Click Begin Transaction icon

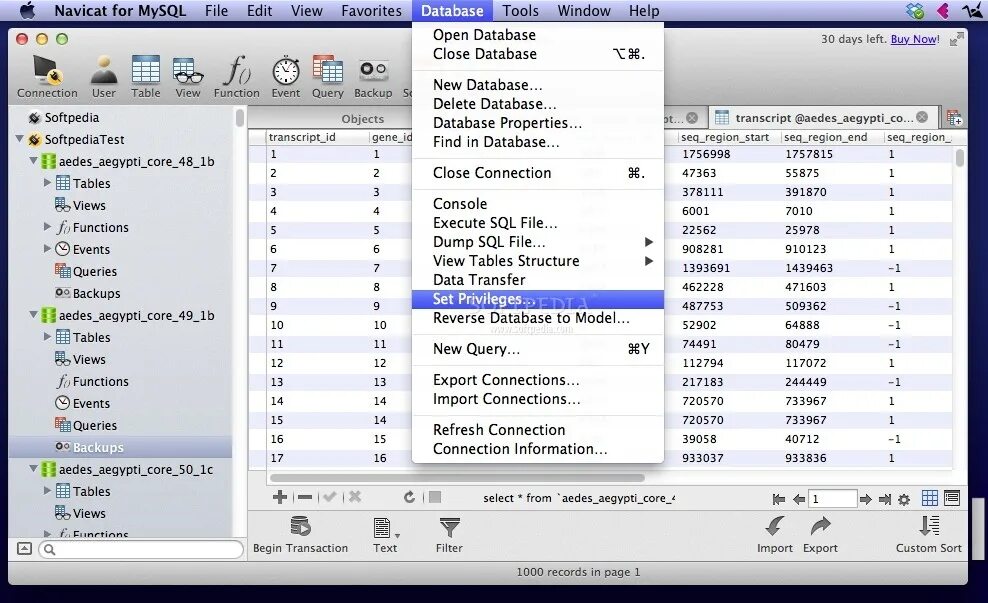[x=300, y=535]
